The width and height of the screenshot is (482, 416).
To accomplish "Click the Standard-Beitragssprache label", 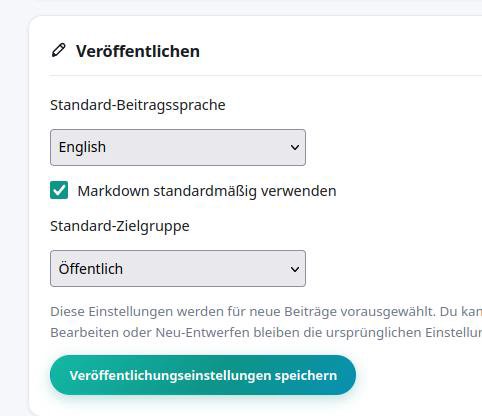I will click(138, 105).
